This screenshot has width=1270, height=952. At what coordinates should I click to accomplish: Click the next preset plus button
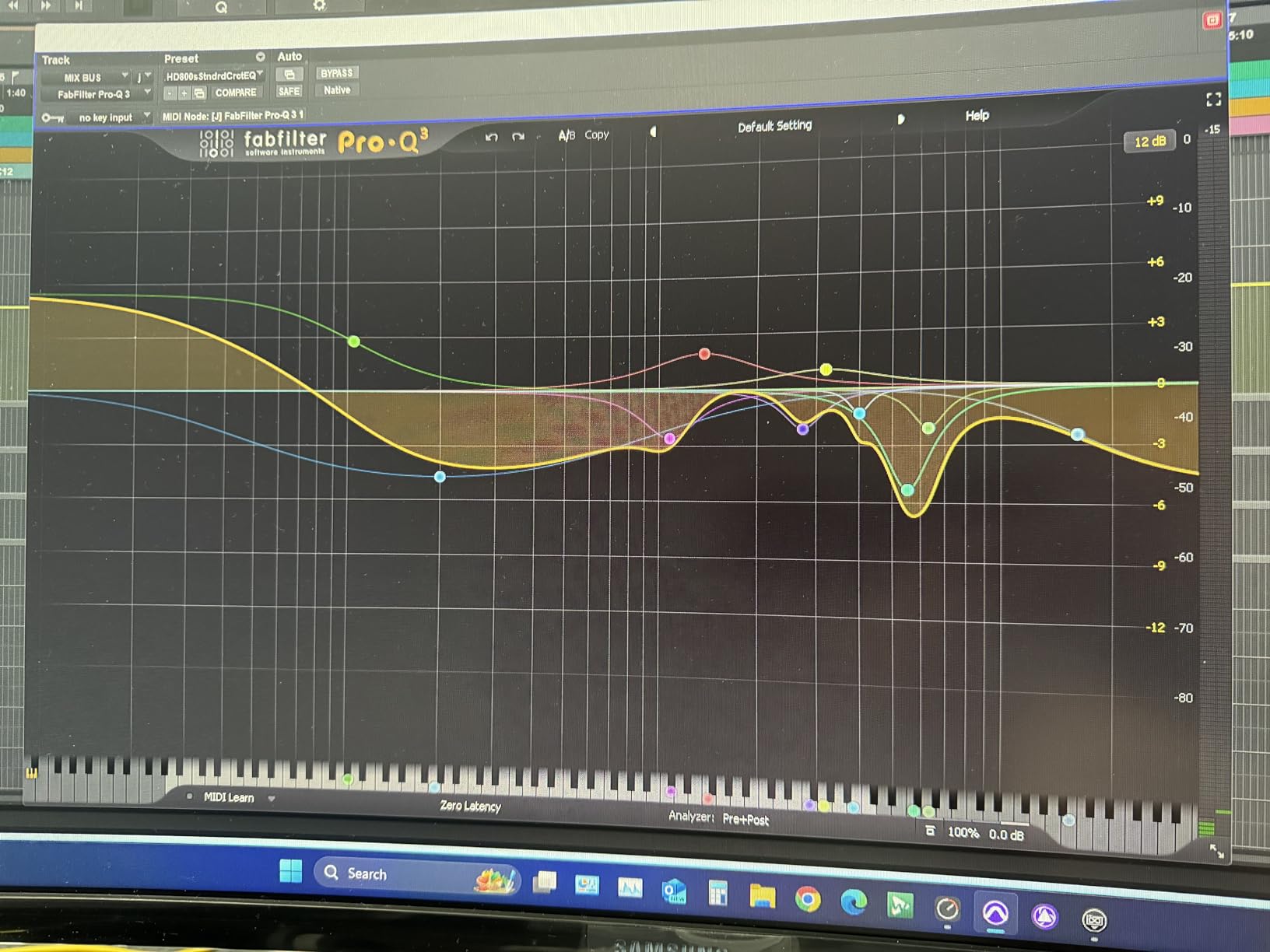coord(184,93)
